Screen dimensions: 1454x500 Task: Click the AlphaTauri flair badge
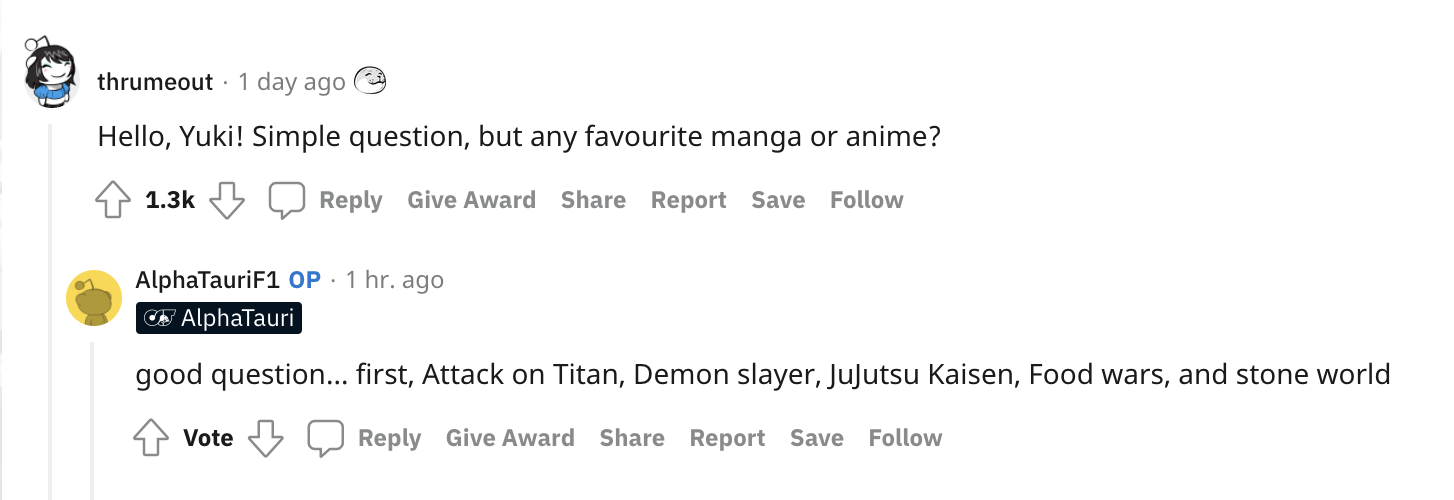218,319
